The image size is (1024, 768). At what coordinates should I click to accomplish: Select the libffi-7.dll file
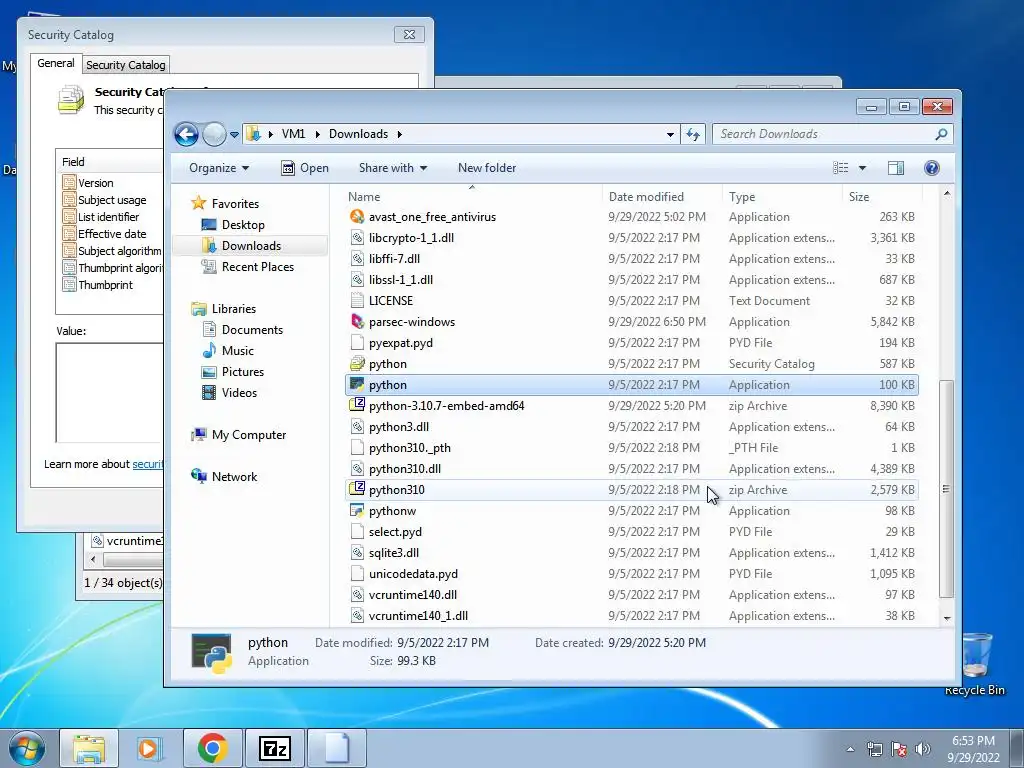pos(394,259)
